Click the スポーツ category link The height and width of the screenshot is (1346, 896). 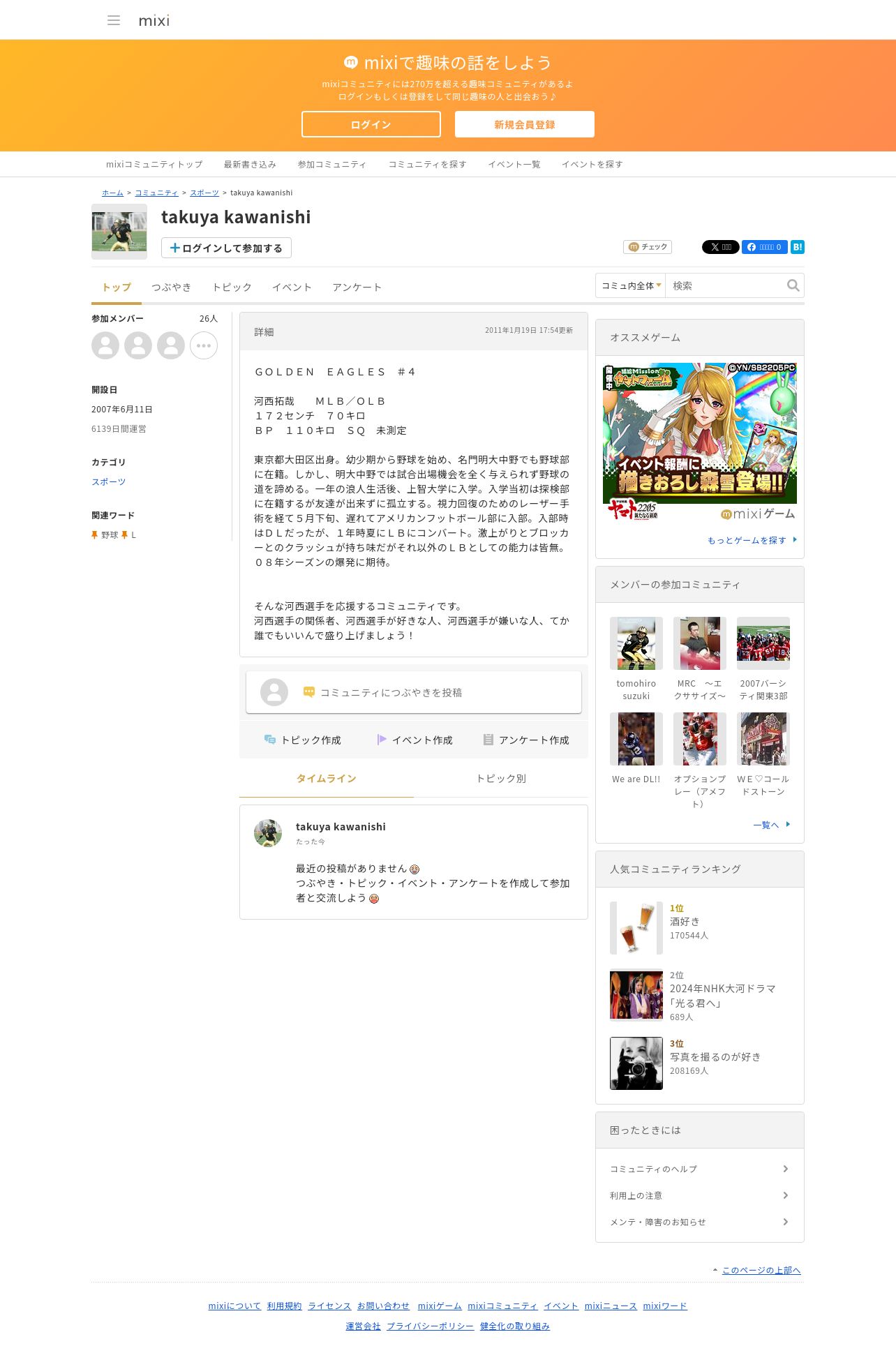(x=108, y=481)
